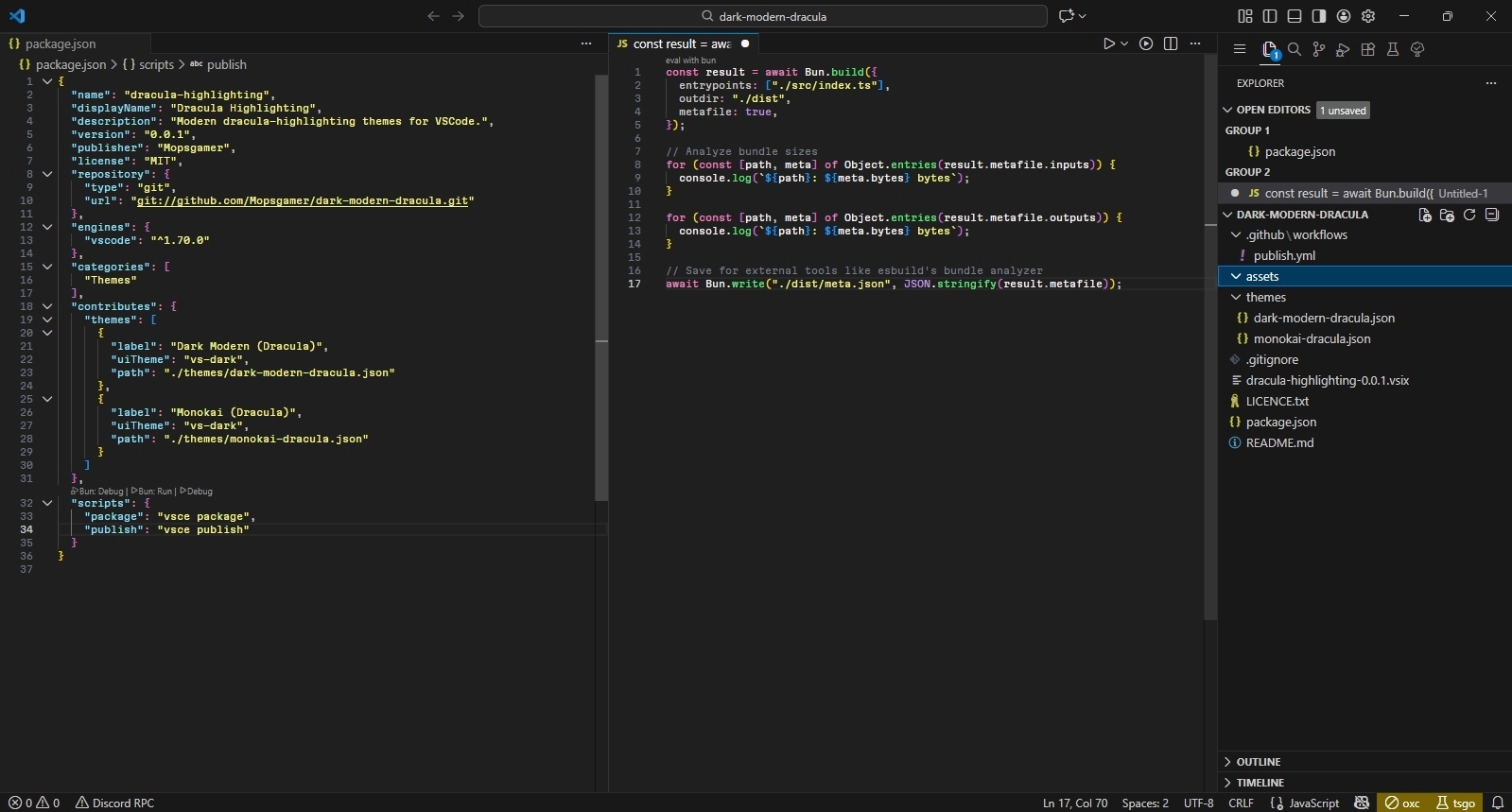
Task: Open the hamburger menu in side bar
Action: click(1240, 49)
